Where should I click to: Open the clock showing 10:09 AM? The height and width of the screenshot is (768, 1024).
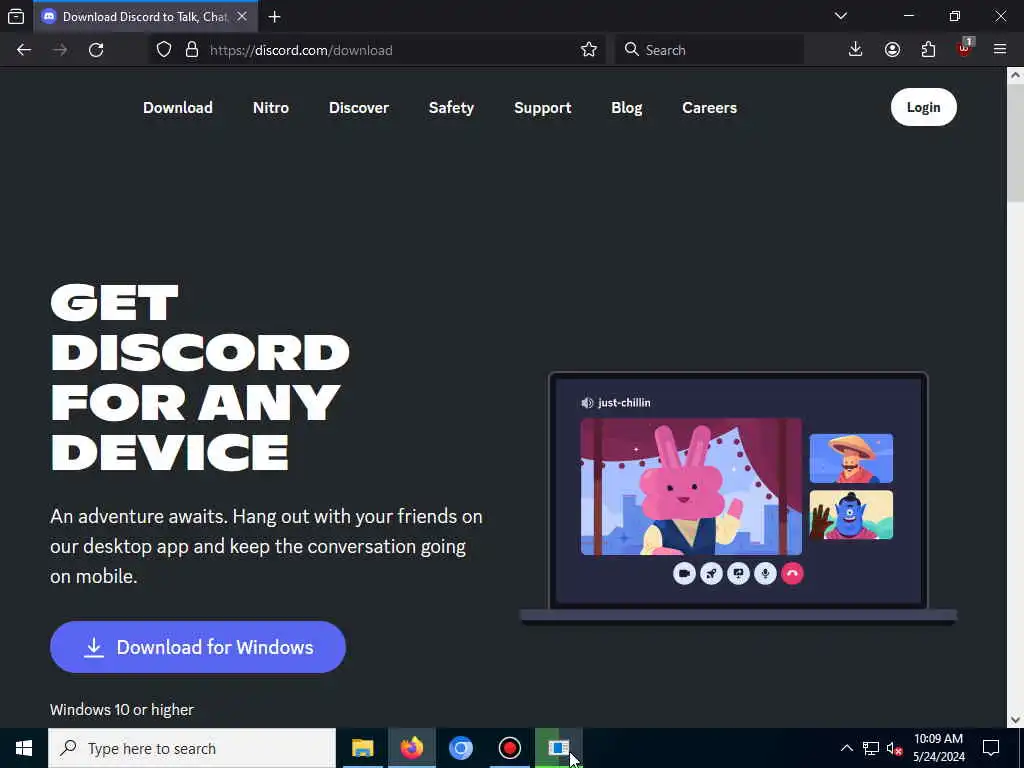click(938, 748)
